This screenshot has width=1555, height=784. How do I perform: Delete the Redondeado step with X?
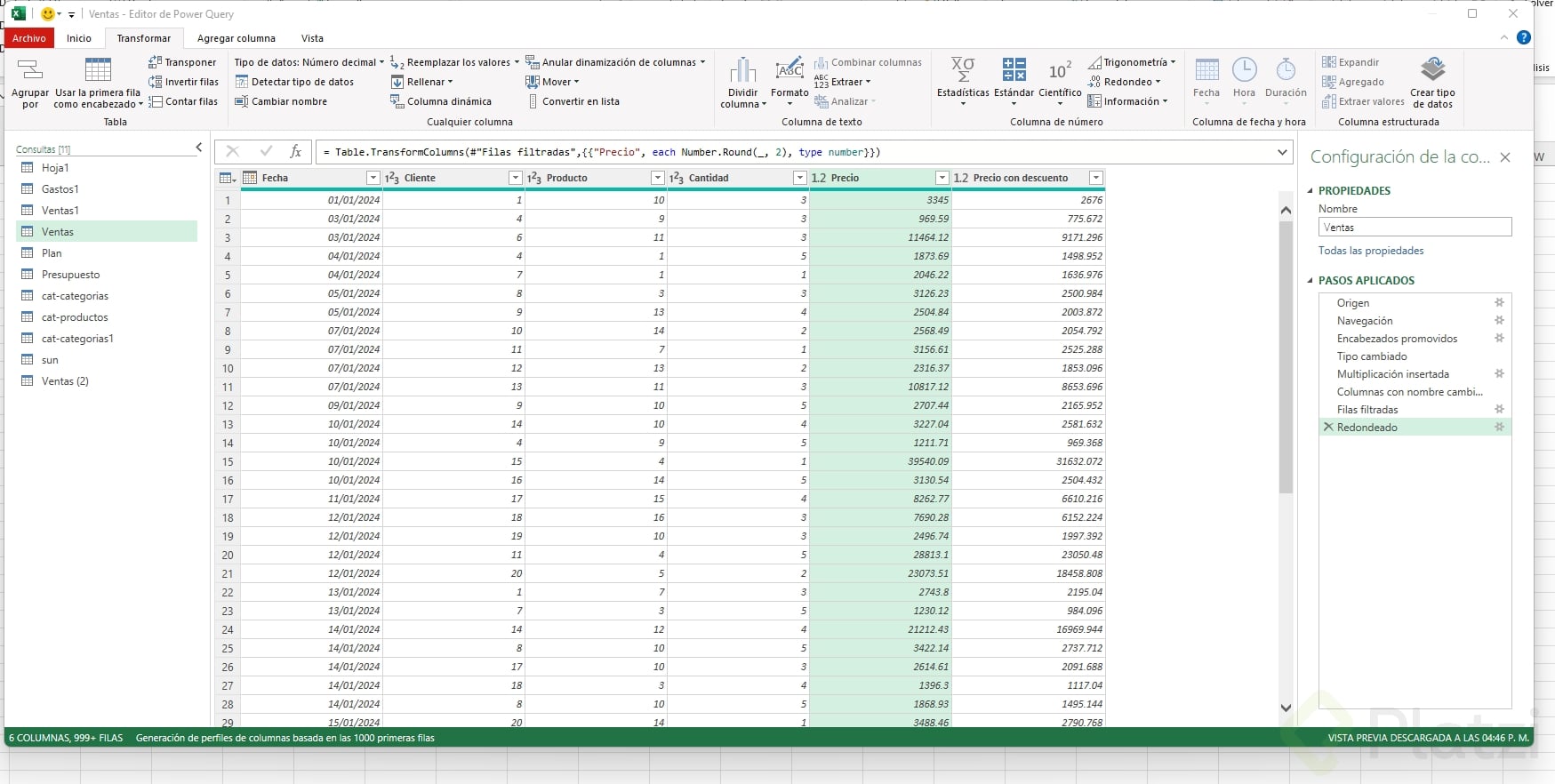click(x=1328, y=428)
